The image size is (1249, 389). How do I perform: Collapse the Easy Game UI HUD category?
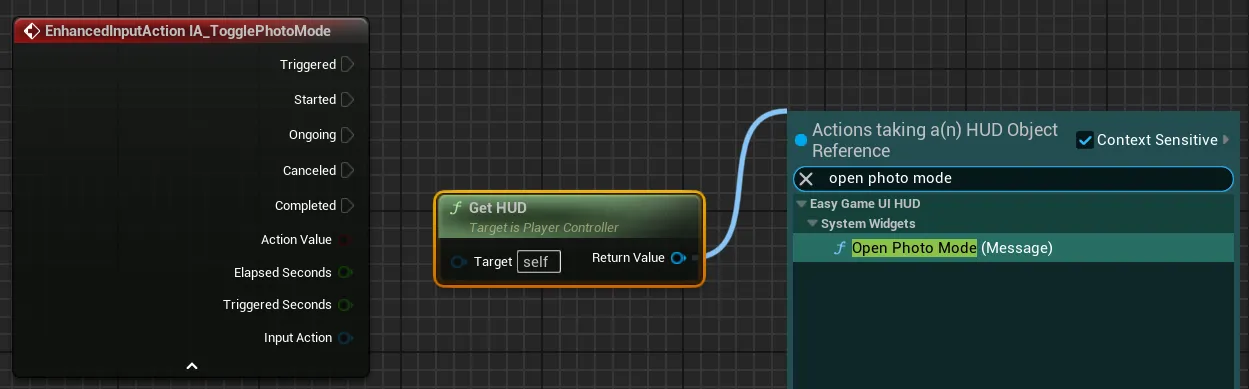click(x=801, y=204)
